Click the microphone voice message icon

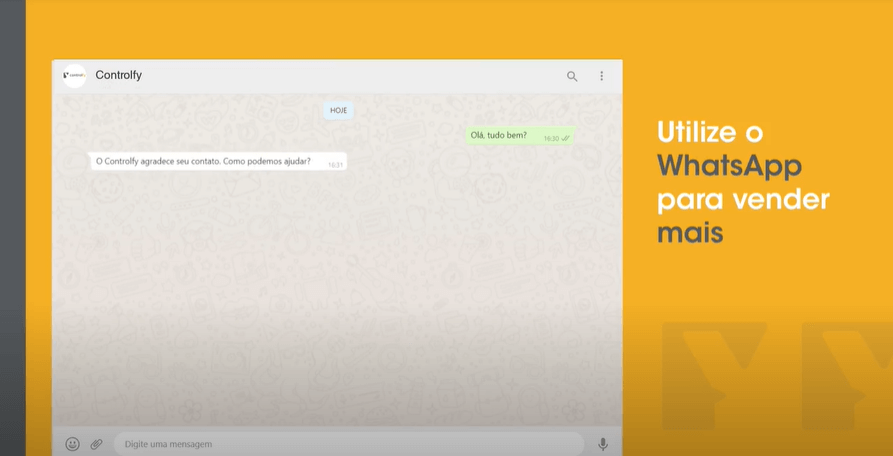tap(603, 444)
